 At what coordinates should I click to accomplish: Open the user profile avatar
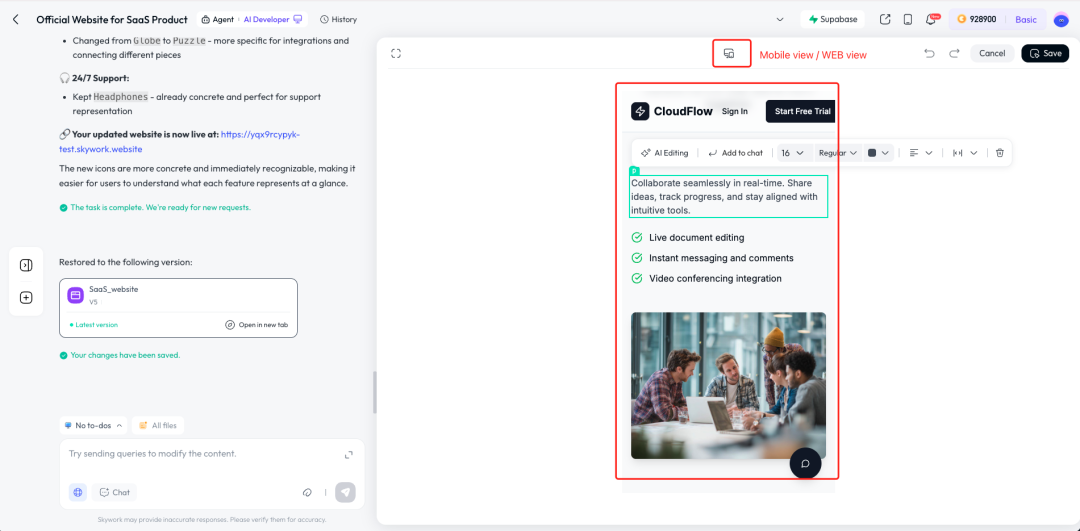pos(1061,19)
